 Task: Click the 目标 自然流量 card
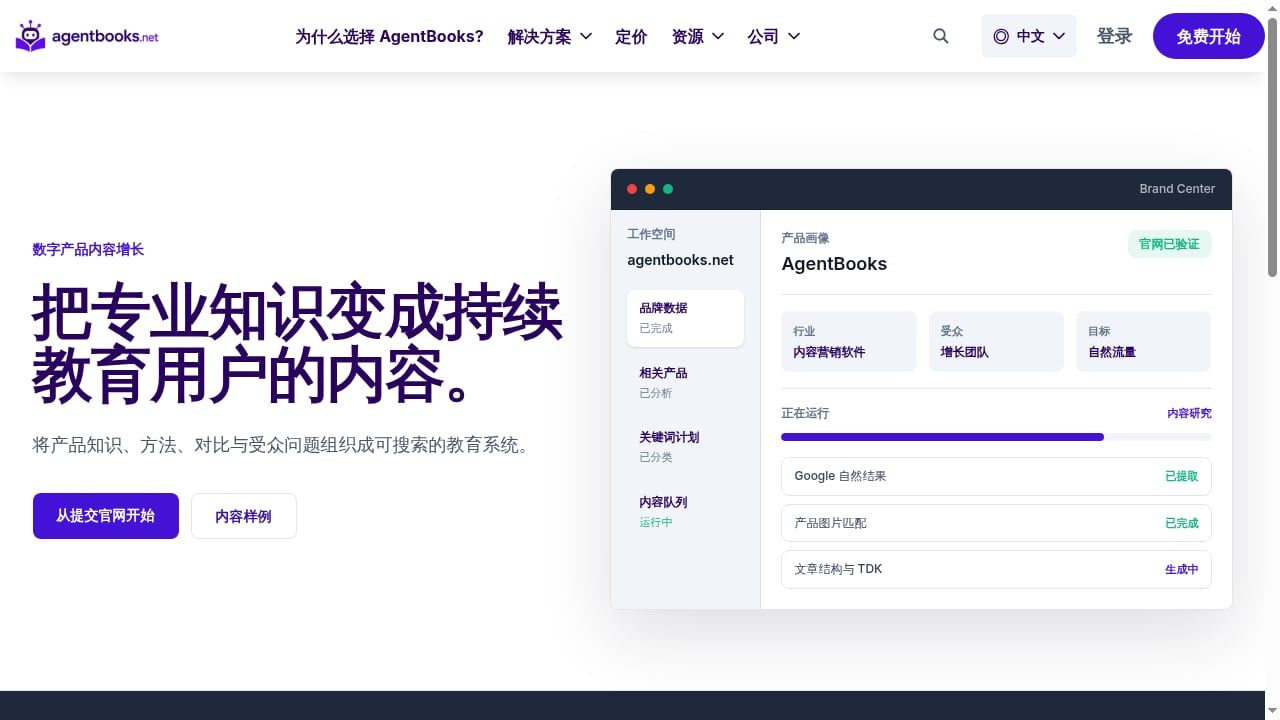click(1144, 341)
